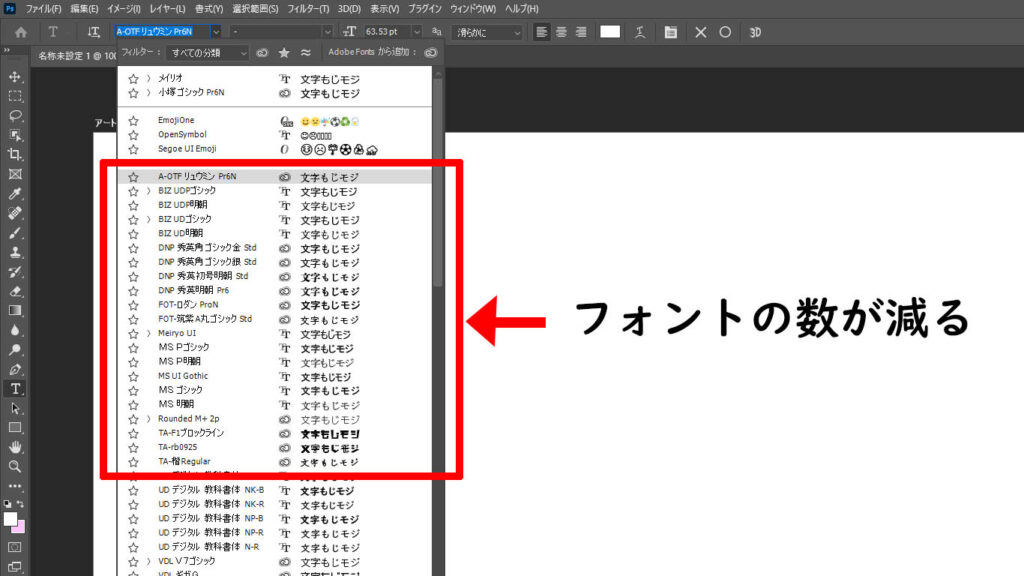Open the 書式(Y) menu
The image size is (1024, 576).
pyautogui.click(x=208, y=9)
